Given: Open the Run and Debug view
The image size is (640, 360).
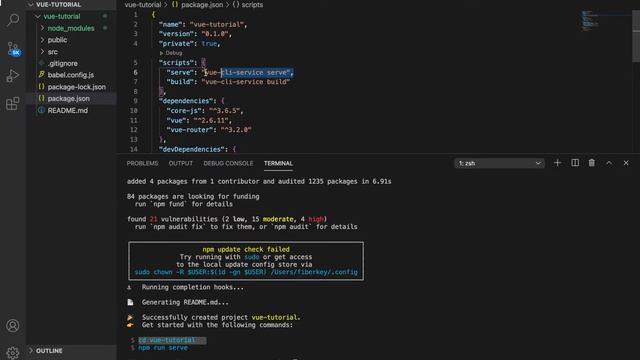Looking at the screenshot, I should 13,76.
